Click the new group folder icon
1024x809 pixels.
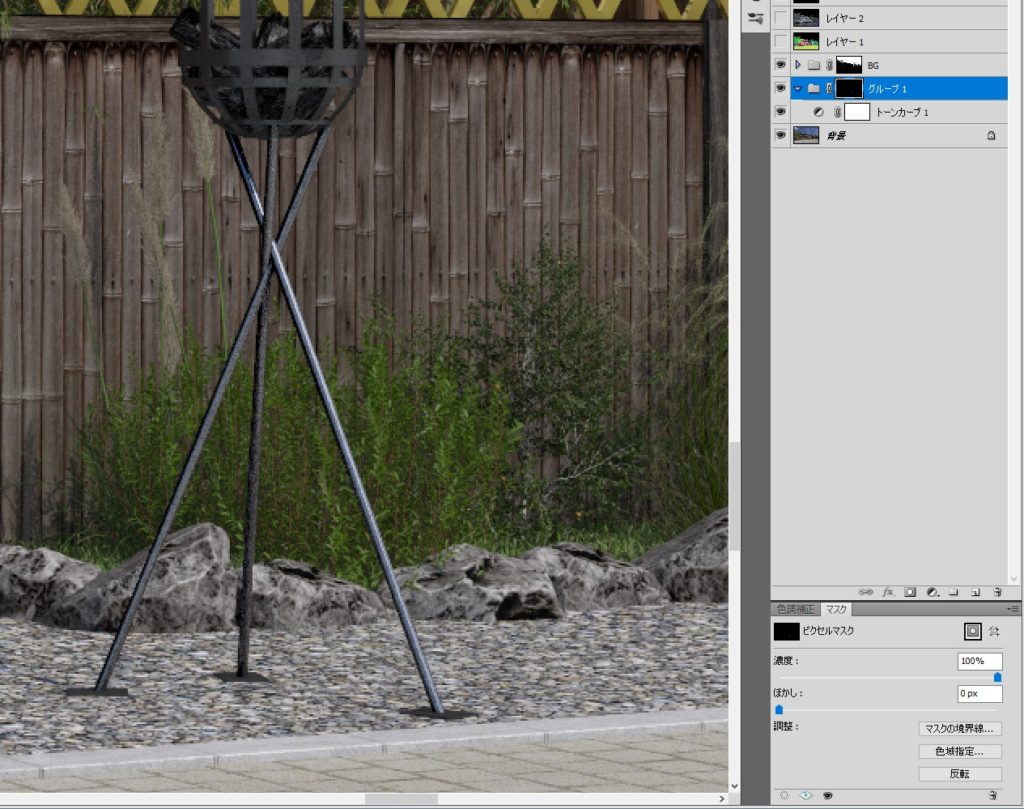(953, 591)
